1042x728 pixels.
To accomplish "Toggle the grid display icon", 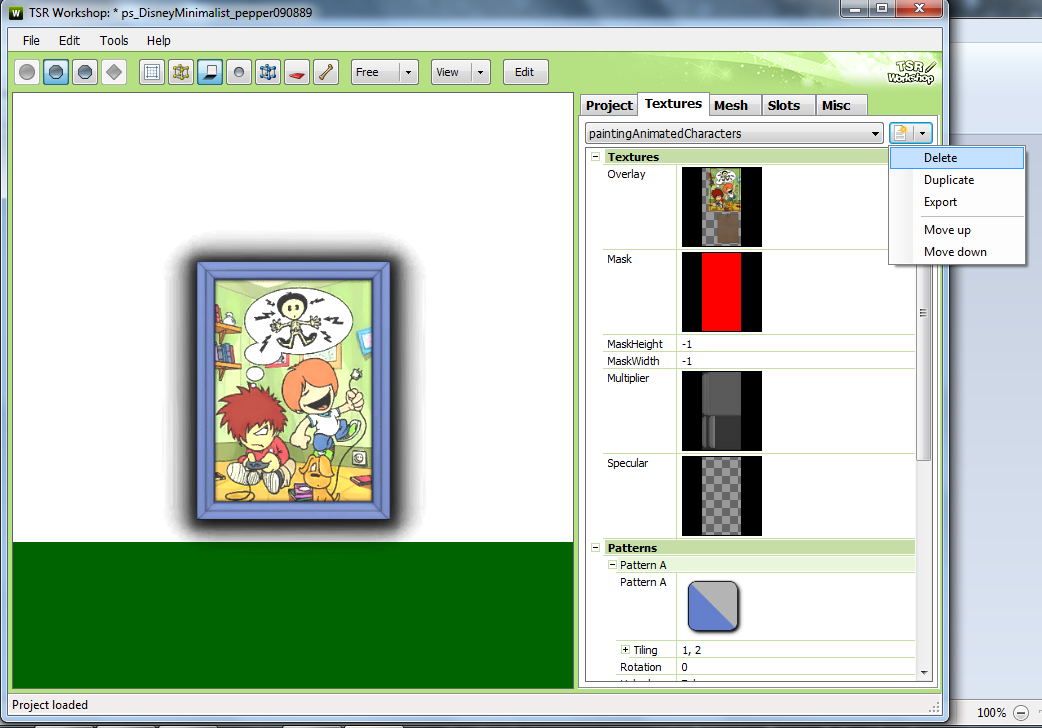I will pos(152,72).
